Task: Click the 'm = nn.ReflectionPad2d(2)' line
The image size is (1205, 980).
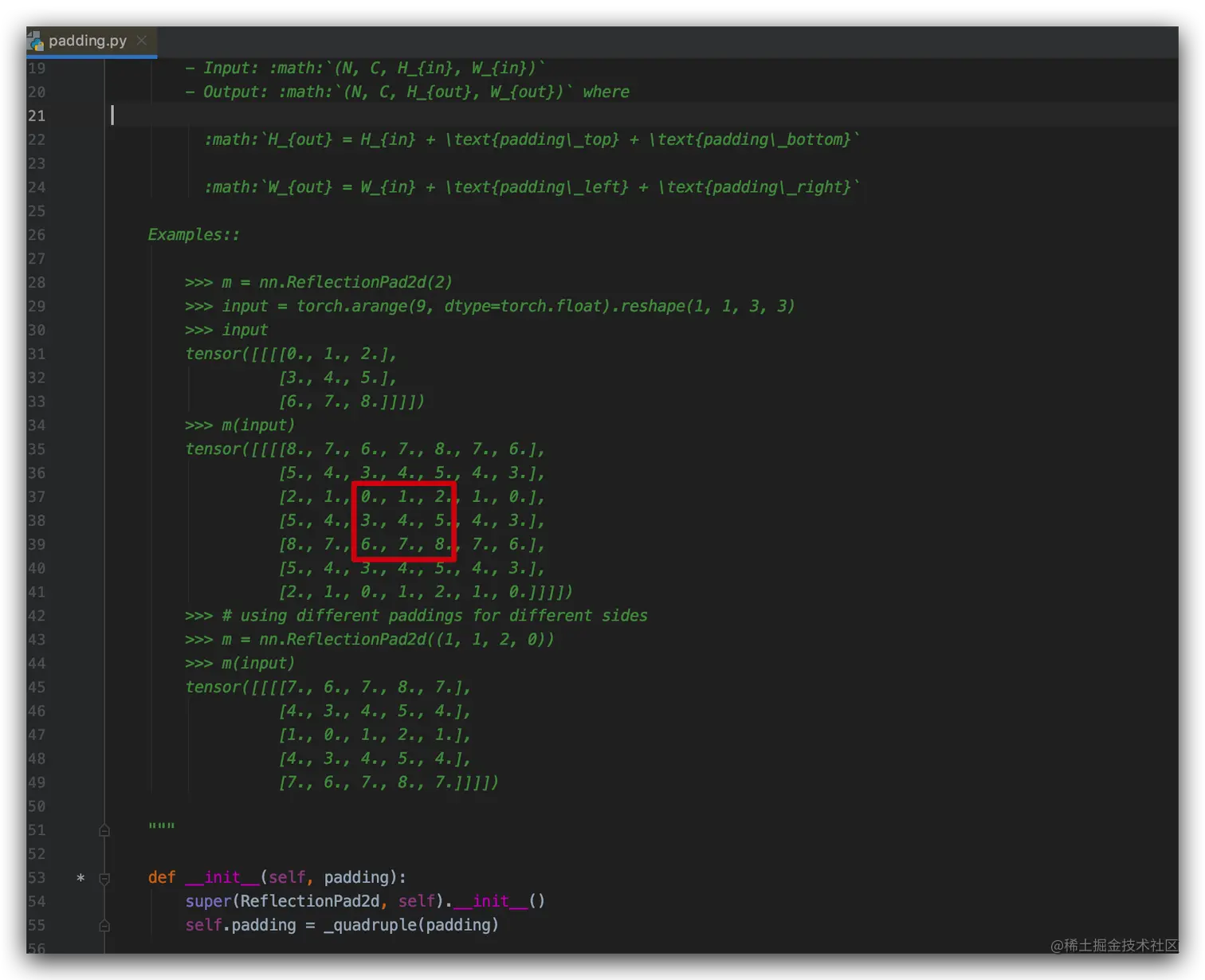Action: tap(318, 282)
